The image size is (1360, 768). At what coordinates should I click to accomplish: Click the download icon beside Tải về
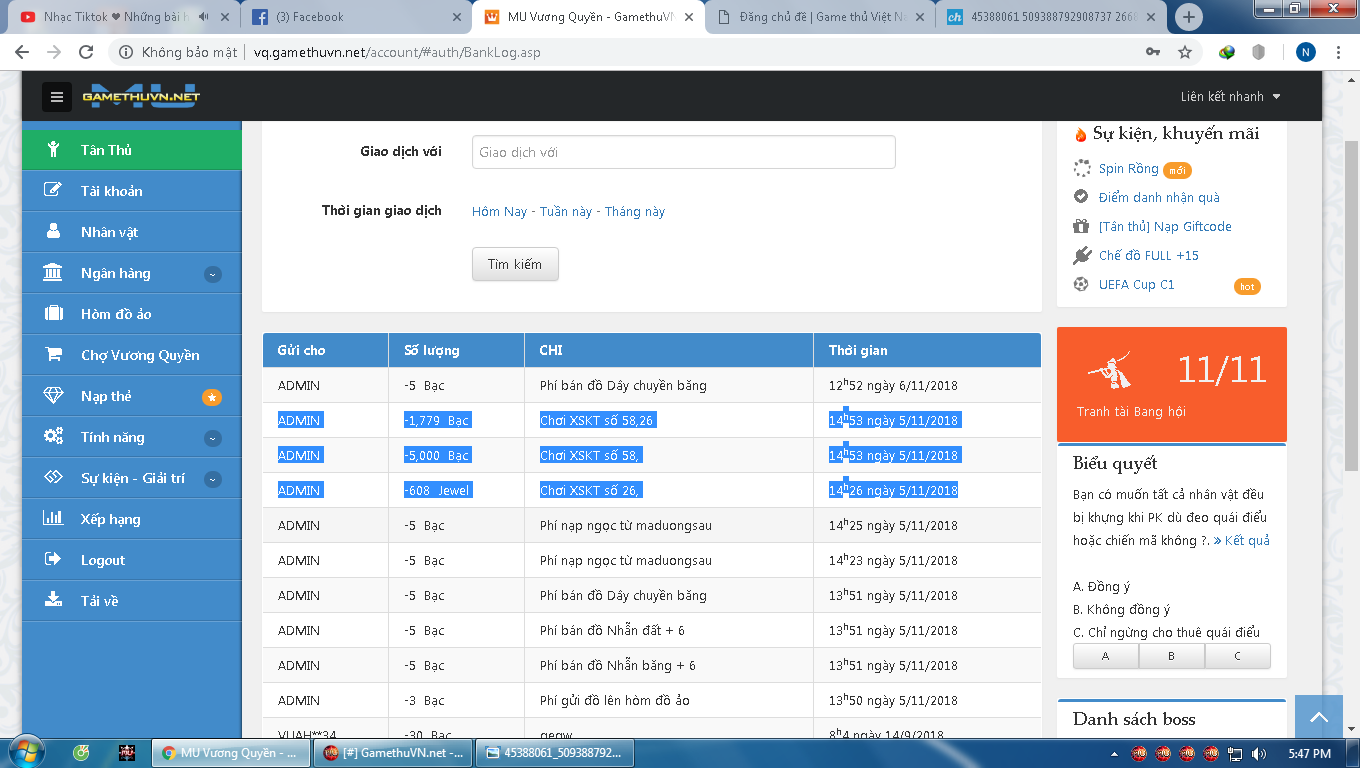pyautogui.click(x=54, y=600)
